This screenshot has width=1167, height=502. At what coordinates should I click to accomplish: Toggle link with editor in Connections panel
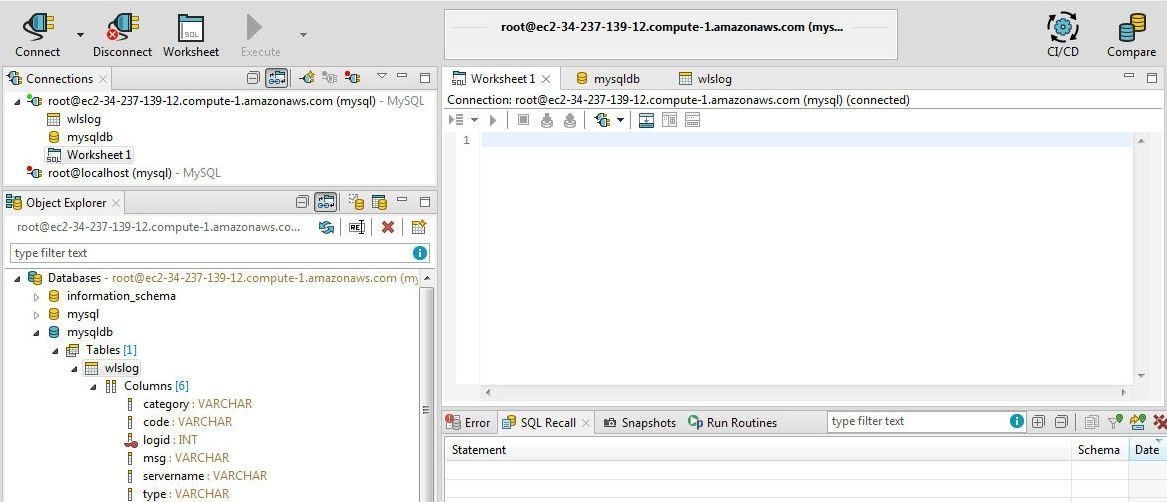point(277,77)
